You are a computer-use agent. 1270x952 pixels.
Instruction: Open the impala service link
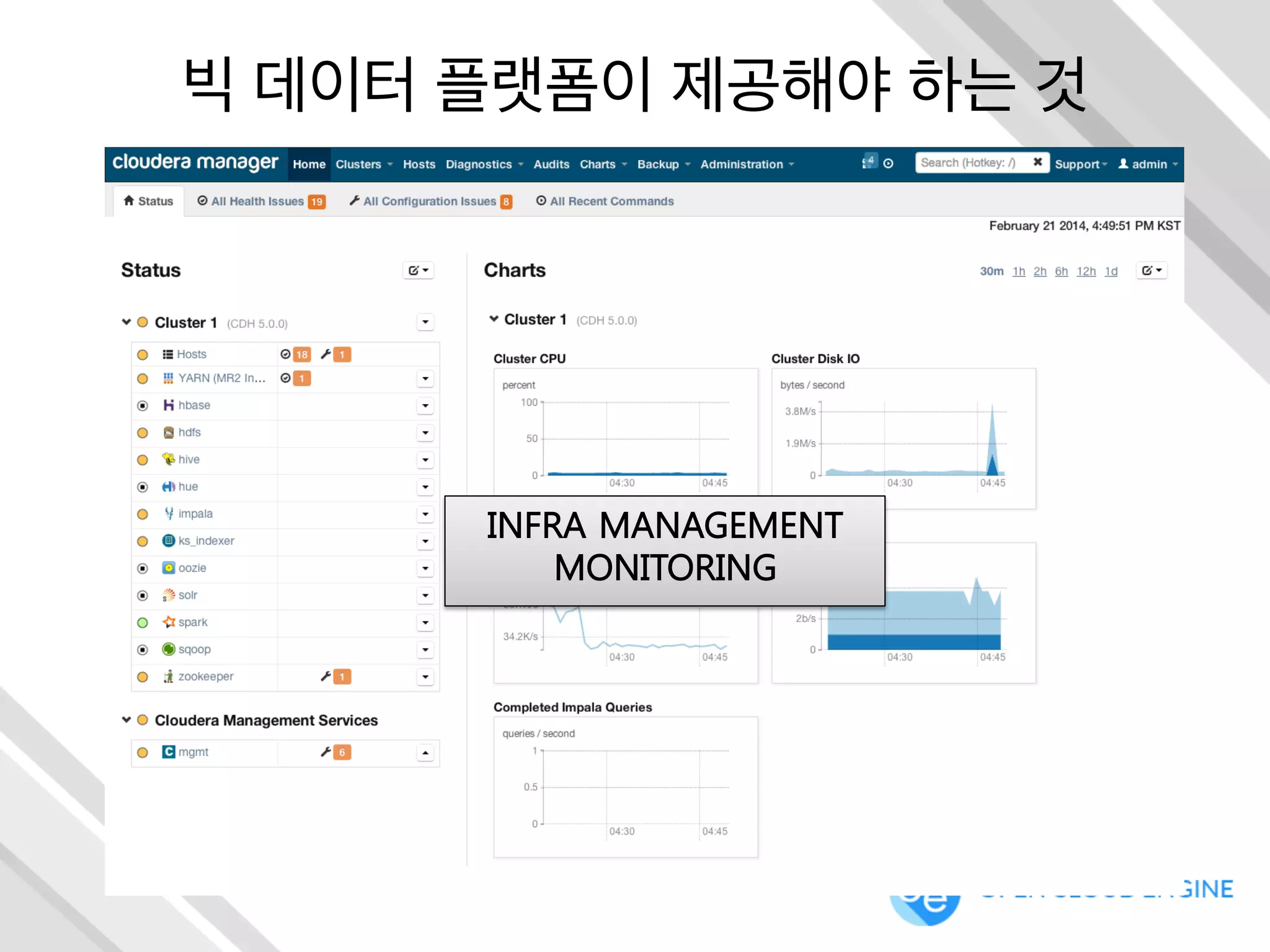[x=195, y=514]
